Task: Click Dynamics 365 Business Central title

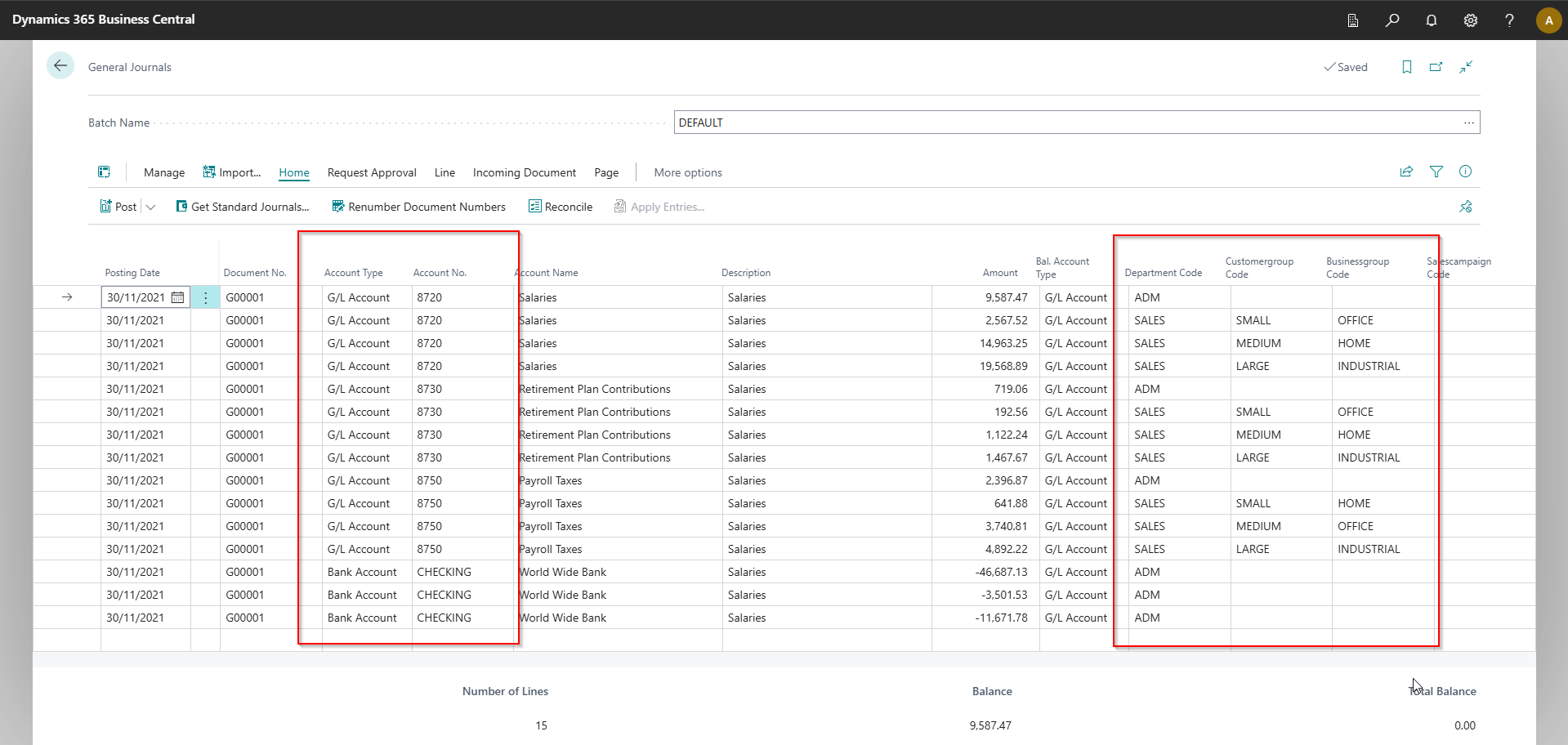Action: click(x=104, y=20)
